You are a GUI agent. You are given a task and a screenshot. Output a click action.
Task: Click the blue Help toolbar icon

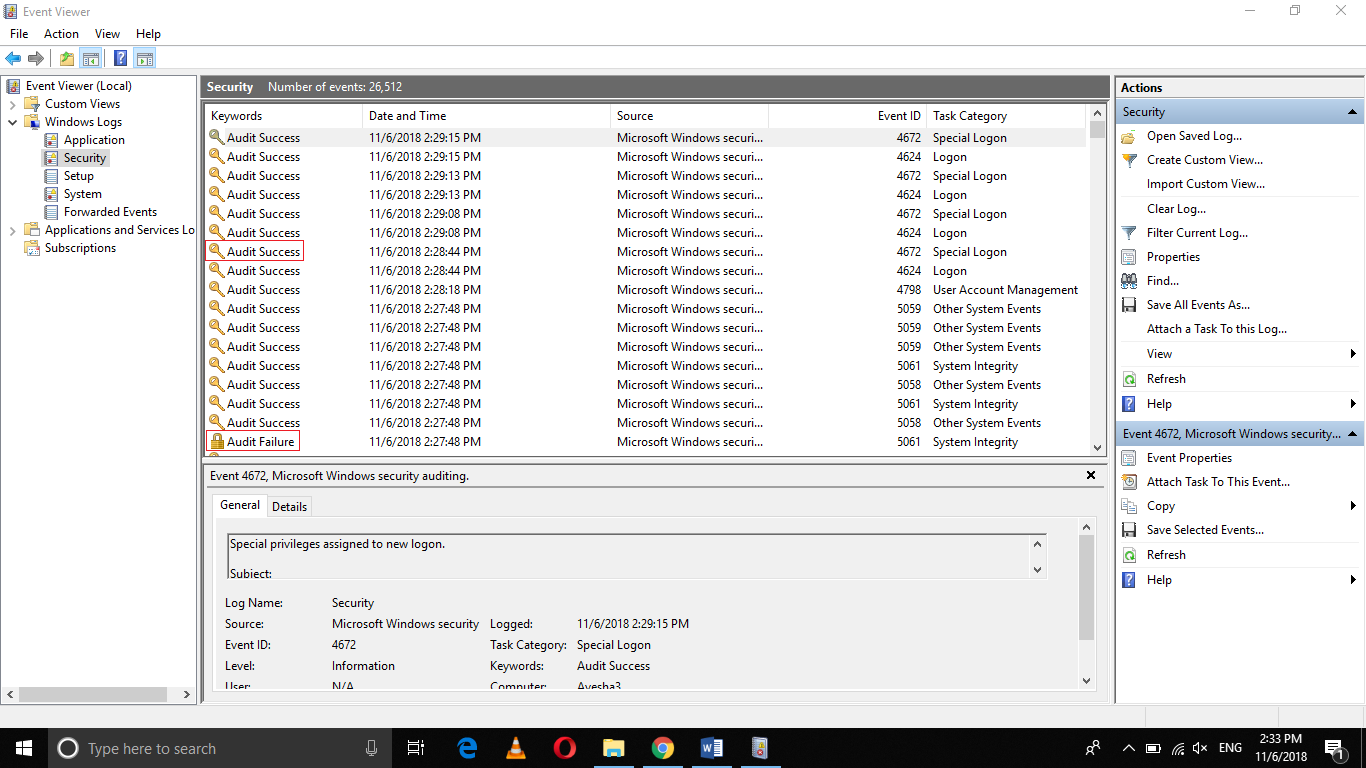[x=120, y=59]
